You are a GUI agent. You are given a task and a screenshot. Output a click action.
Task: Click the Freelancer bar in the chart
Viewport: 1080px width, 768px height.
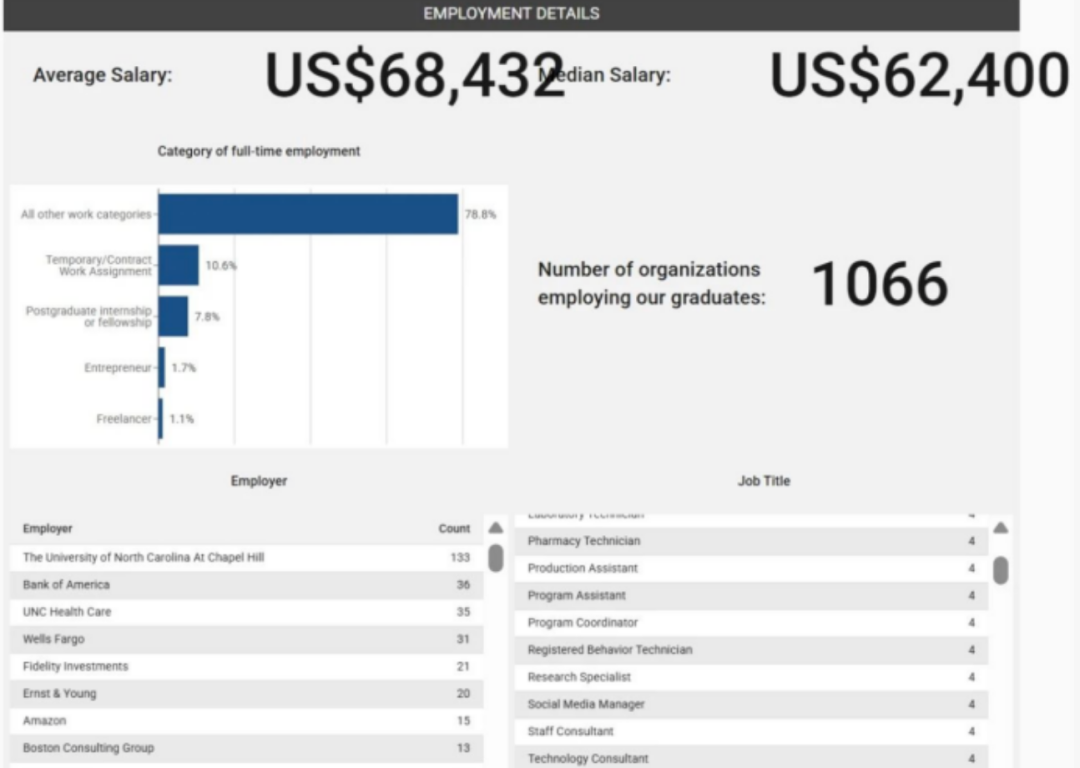click(160, 418)
